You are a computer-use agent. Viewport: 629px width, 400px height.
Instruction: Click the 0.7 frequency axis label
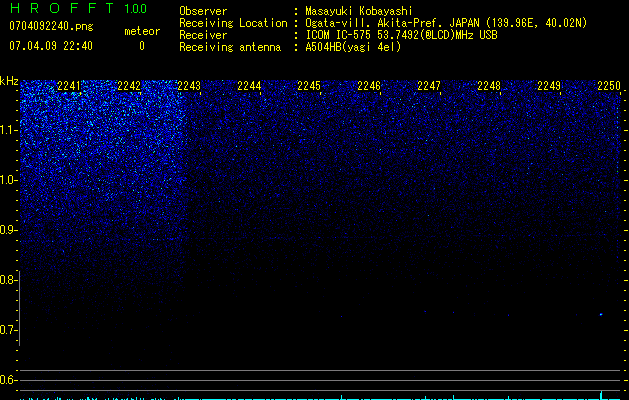pos(8,330)
